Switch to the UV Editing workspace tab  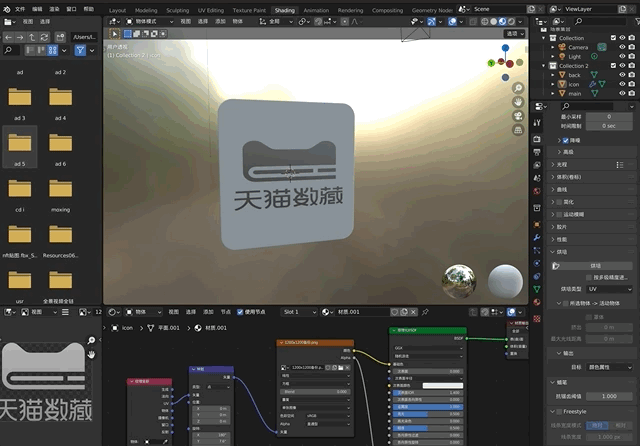pyautogui.click(x=211, y=10)
